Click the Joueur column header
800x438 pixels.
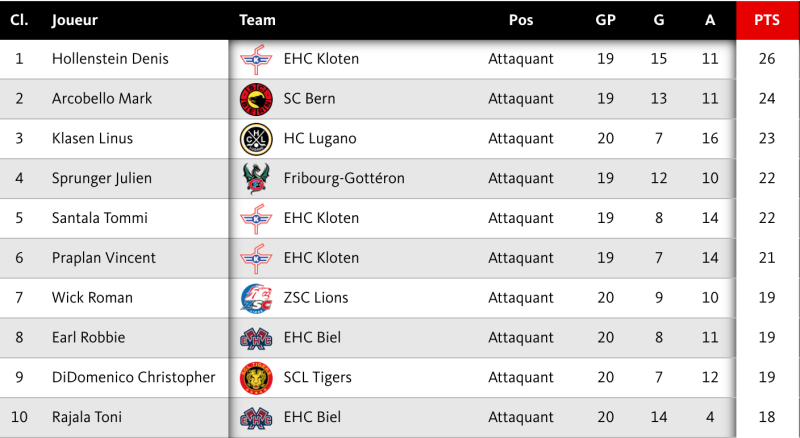point(74,20)
